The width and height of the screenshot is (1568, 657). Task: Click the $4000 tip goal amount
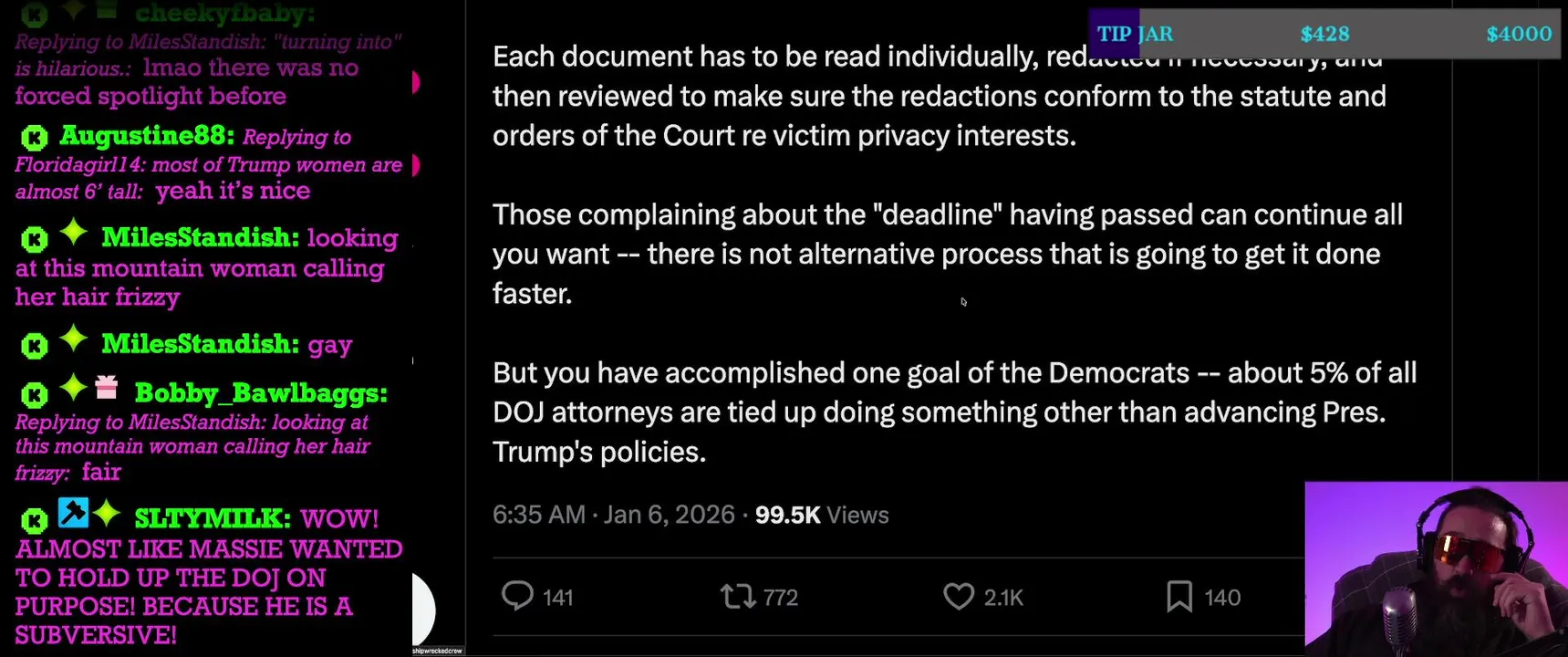(x=1518, y=34)
